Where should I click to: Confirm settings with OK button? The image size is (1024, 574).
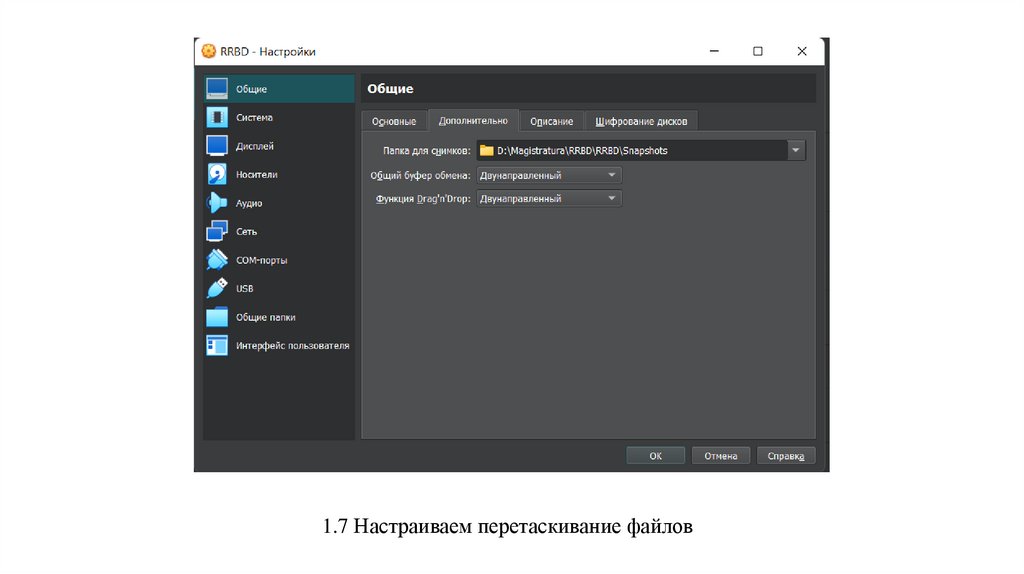click(656, 456)
